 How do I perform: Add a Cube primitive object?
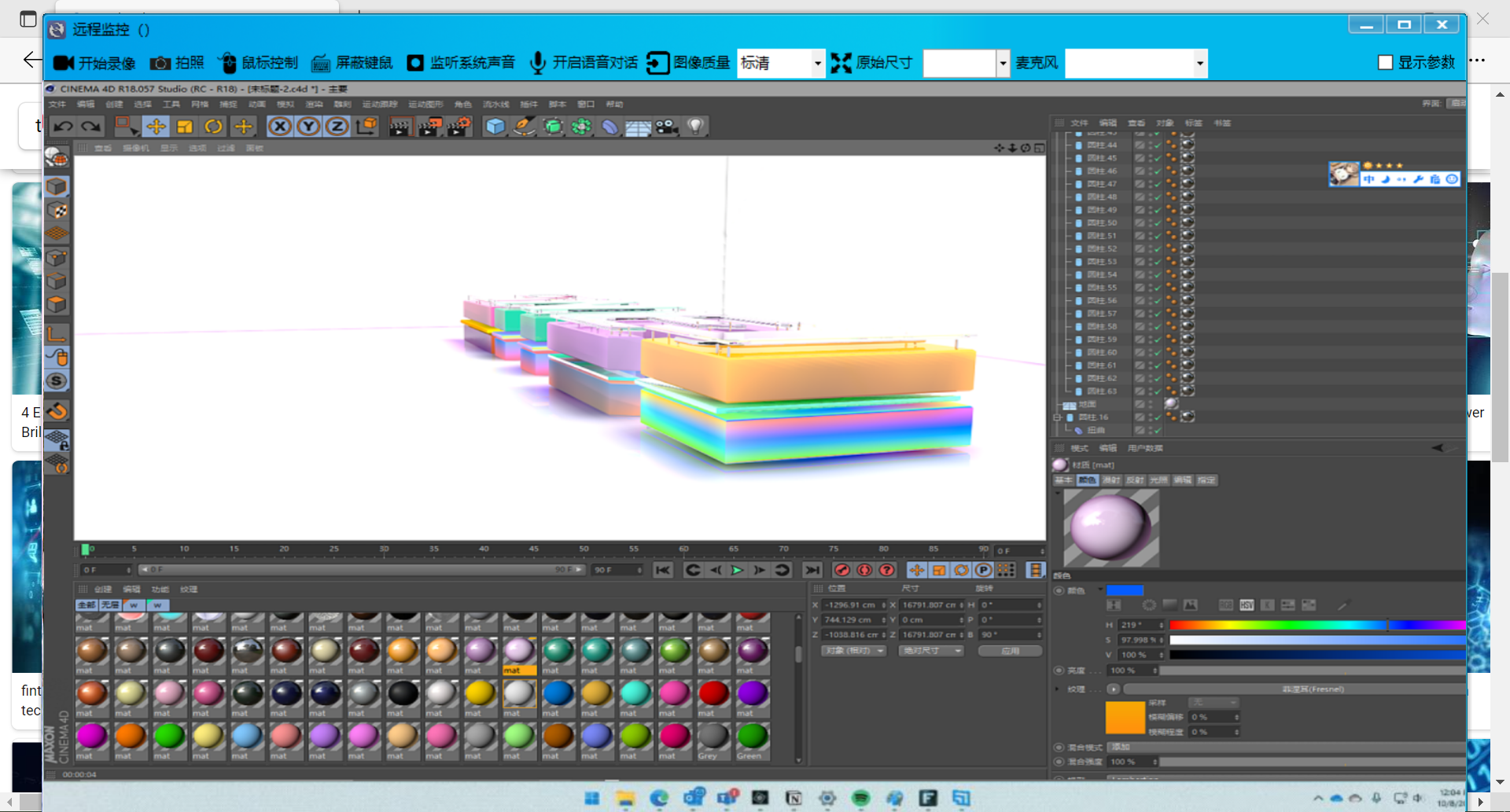495,127
